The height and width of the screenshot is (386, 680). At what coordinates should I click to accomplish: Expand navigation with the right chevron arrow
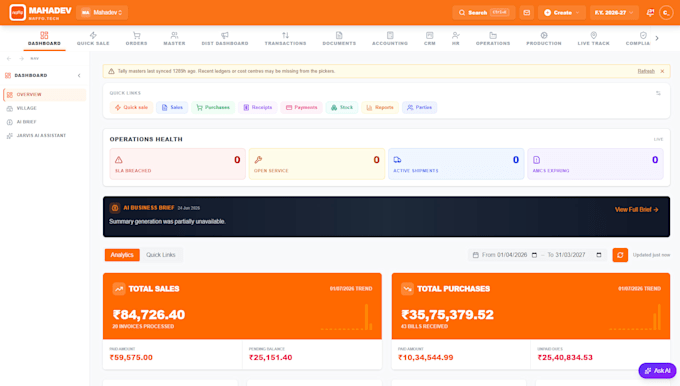[657, 38]
